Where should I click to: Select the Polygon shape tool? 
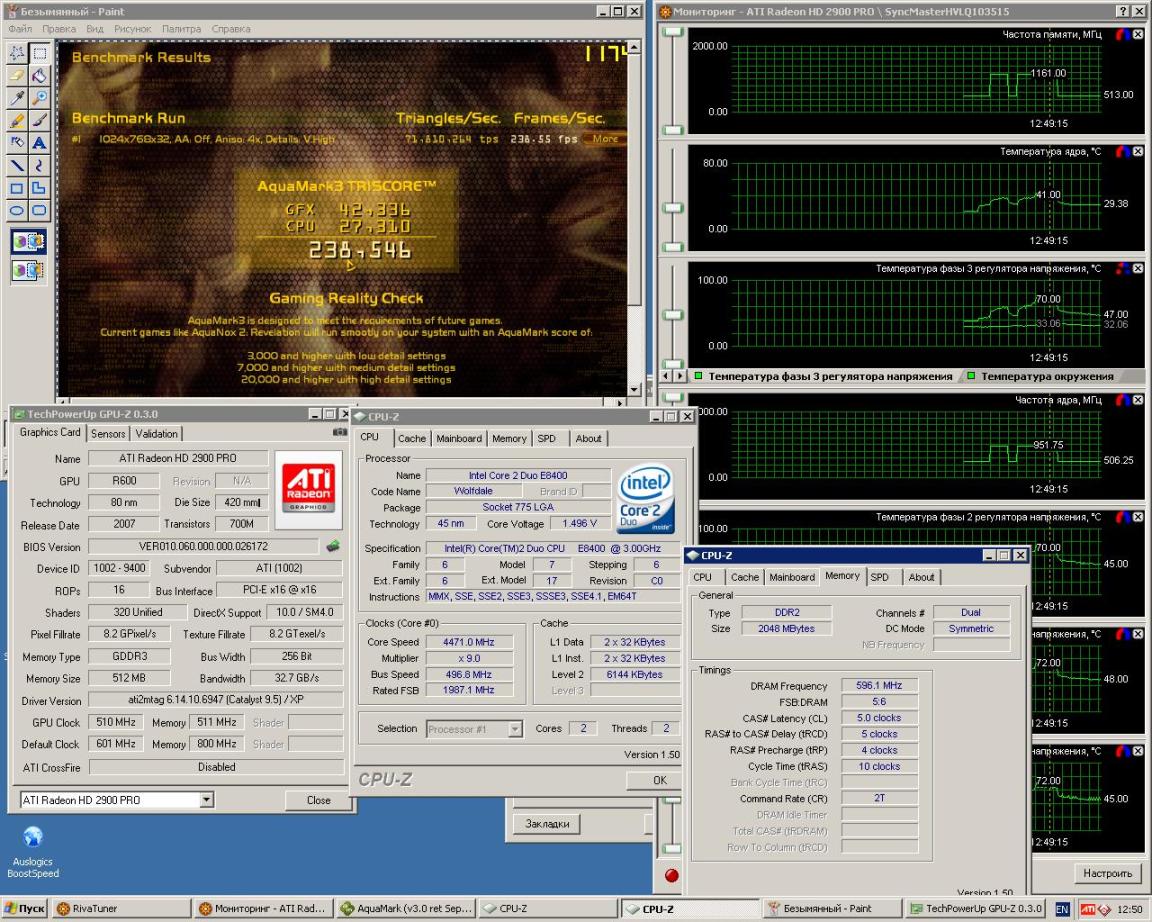tap(39, 188)
